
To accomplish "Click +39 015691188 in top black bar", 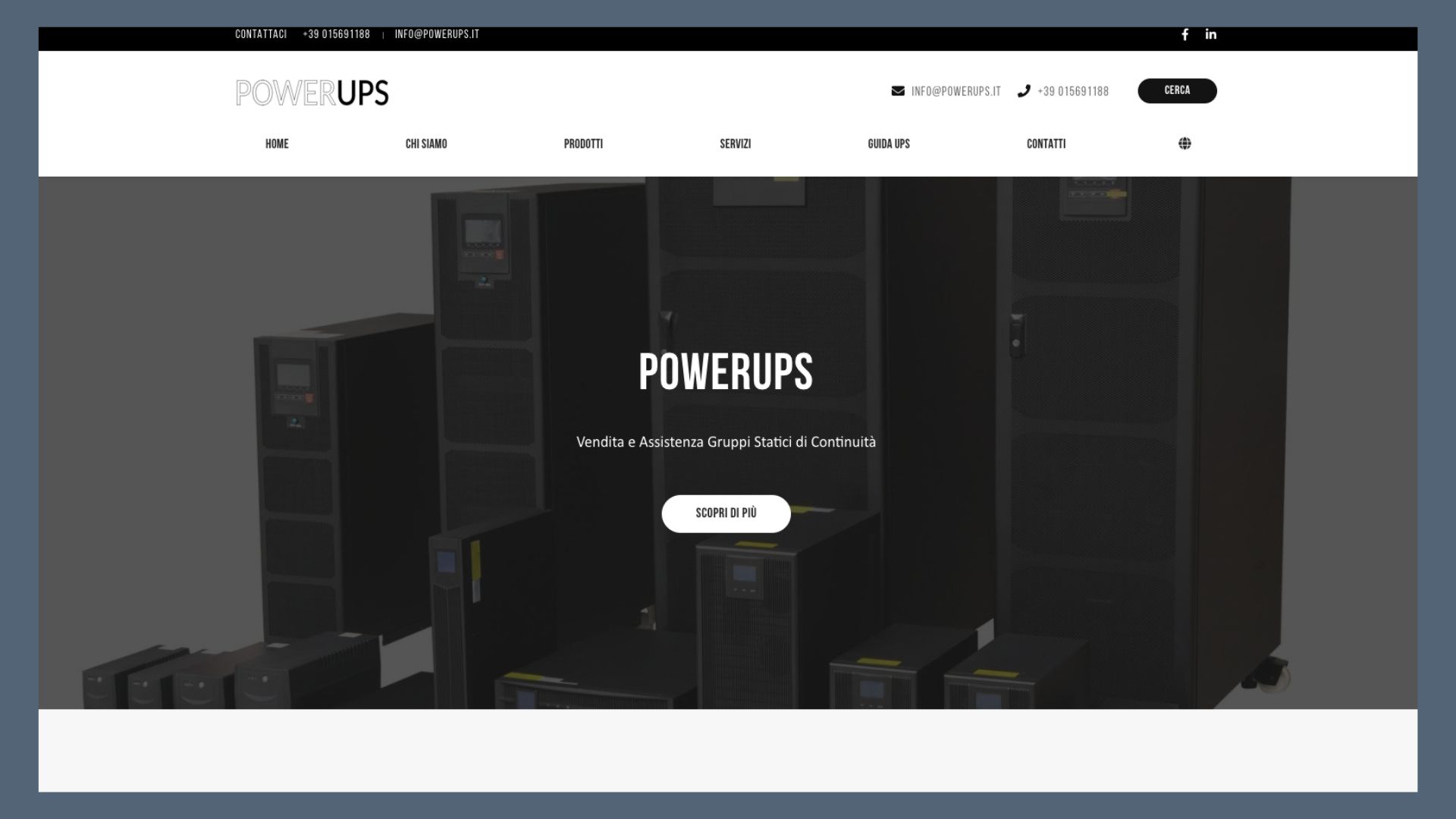I will coord(336,34).
